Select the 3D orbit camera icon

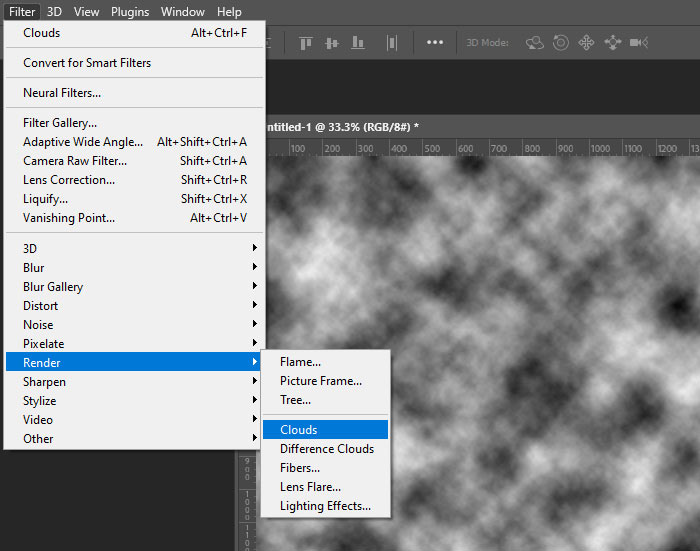pyautogui.click(x=535, y=43)
